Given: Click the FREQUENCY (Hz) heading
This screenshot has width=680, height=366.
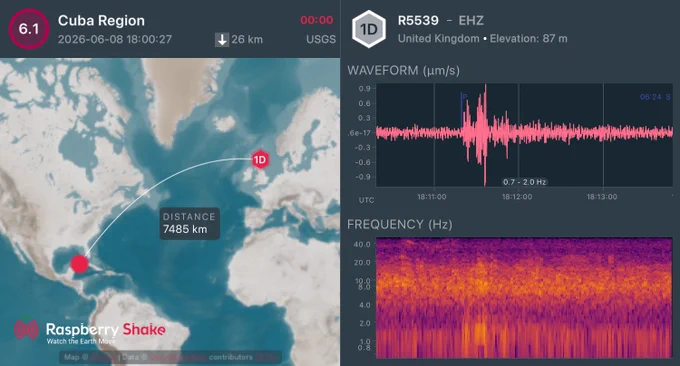Looking at the screenshot, I should (399, 224).
